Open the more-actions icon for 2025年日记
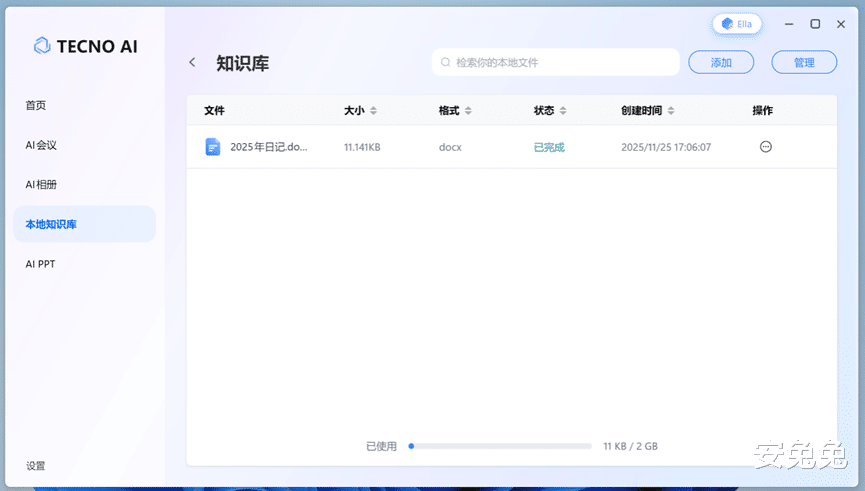 766,147
